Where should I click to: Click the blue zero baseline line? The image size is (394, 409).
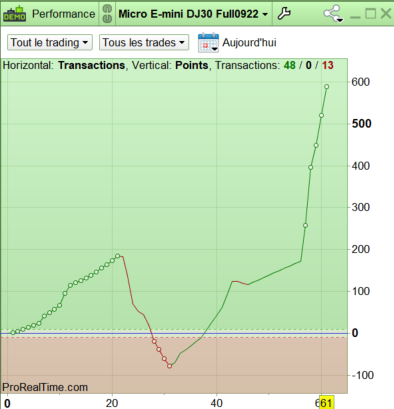pos(174,333)
